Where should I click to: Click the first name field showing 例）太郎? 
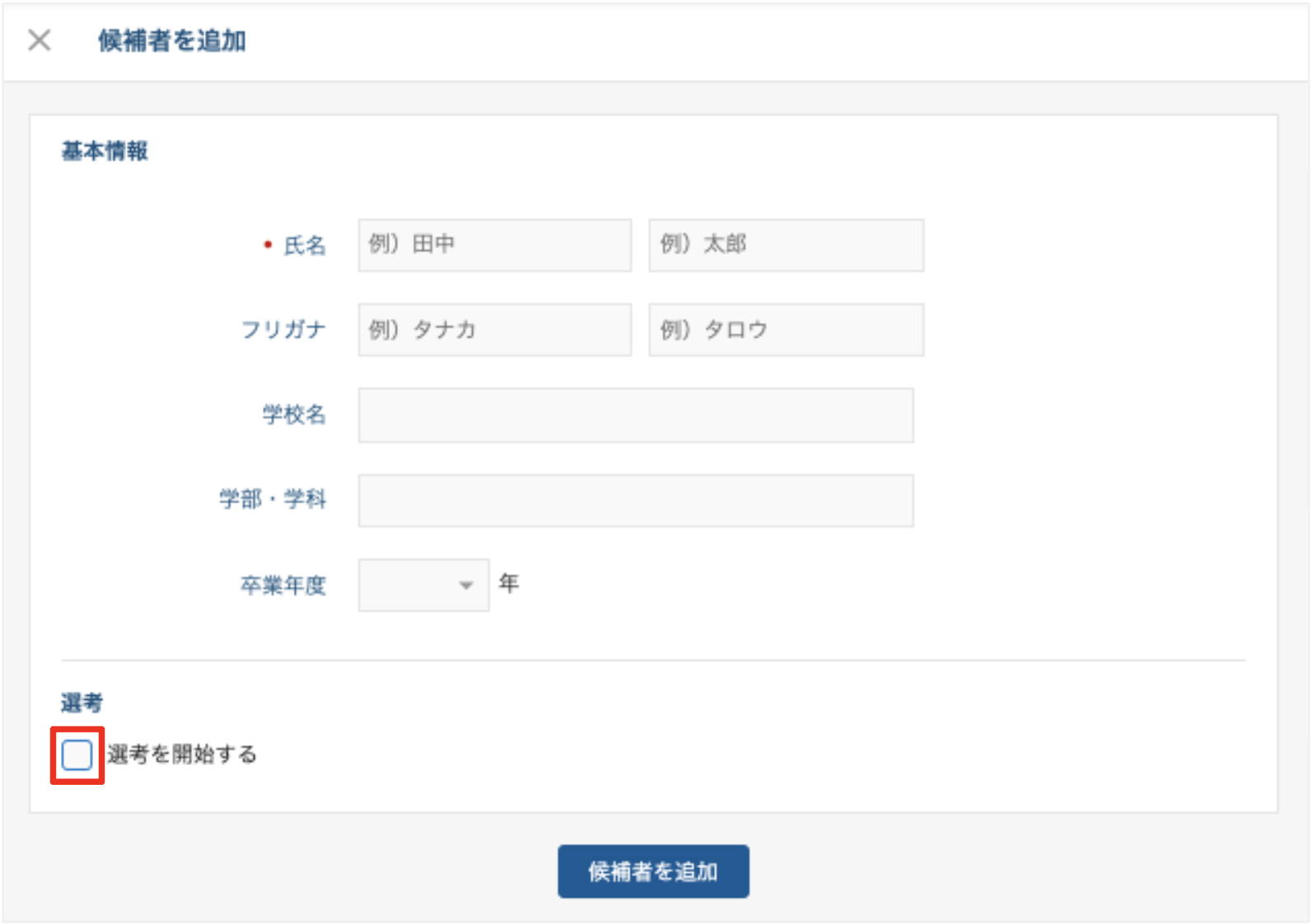pos(785,245)
